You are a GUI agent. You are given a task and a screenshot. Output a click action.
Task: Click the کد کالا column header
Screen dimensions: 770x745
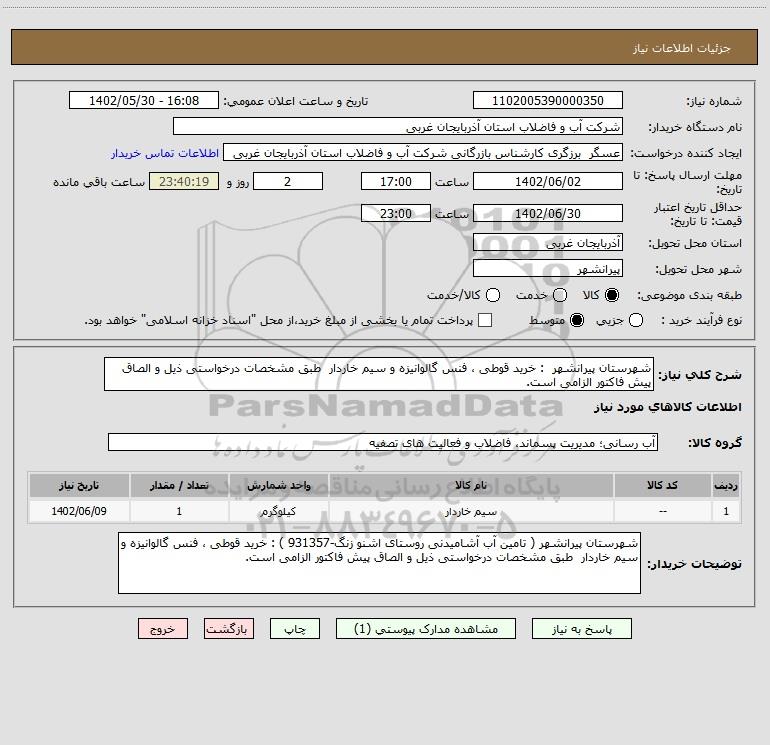662,486
